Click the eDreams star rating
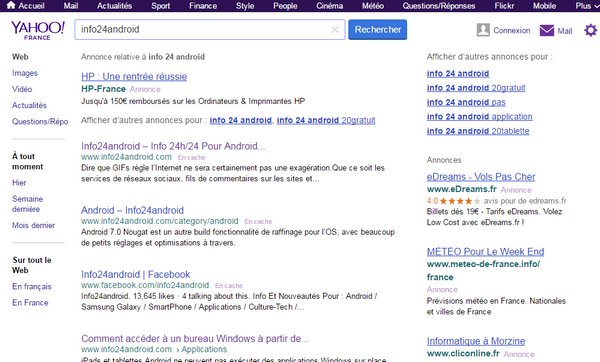This screenshot has height=362, width=600. click(x=460, y=201)
